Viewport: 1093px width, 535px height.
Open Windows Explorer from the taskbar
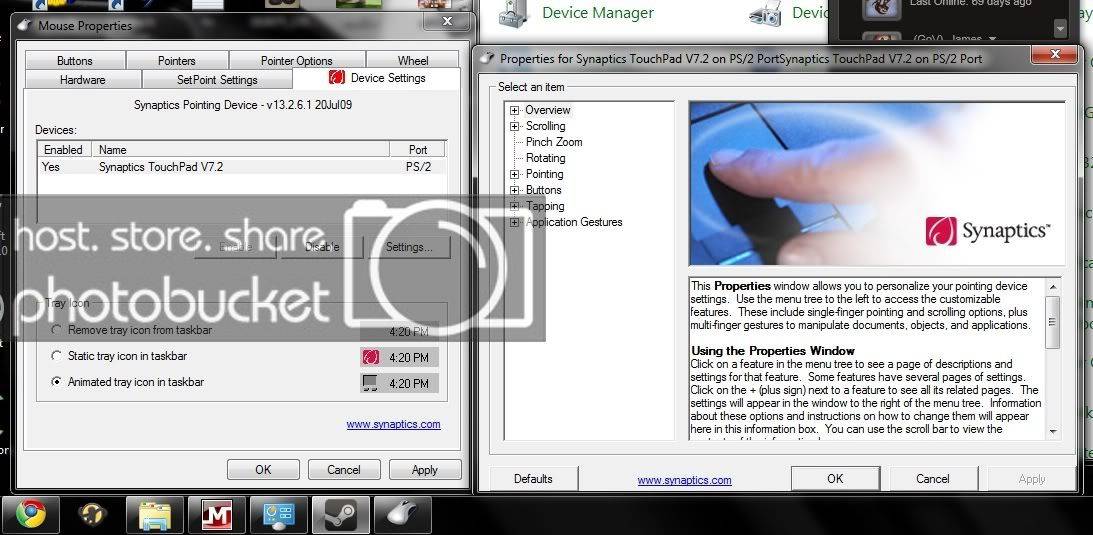tap(155, 515)
